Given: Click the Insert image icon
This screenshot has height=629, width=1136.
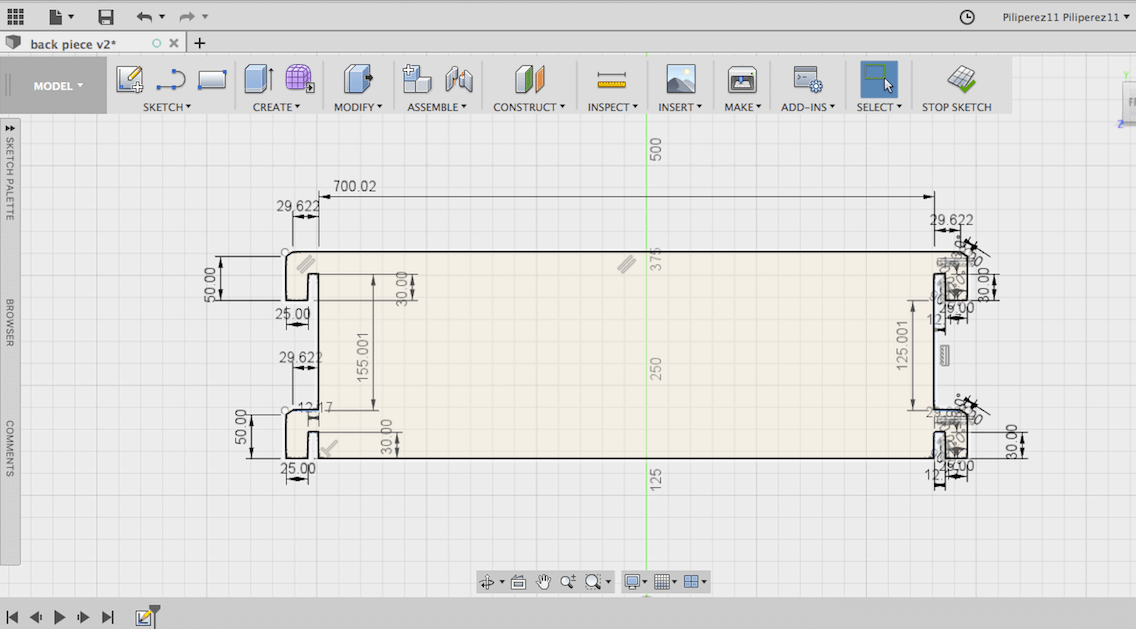Looking at the screenshot, I should tap(681, 79).
